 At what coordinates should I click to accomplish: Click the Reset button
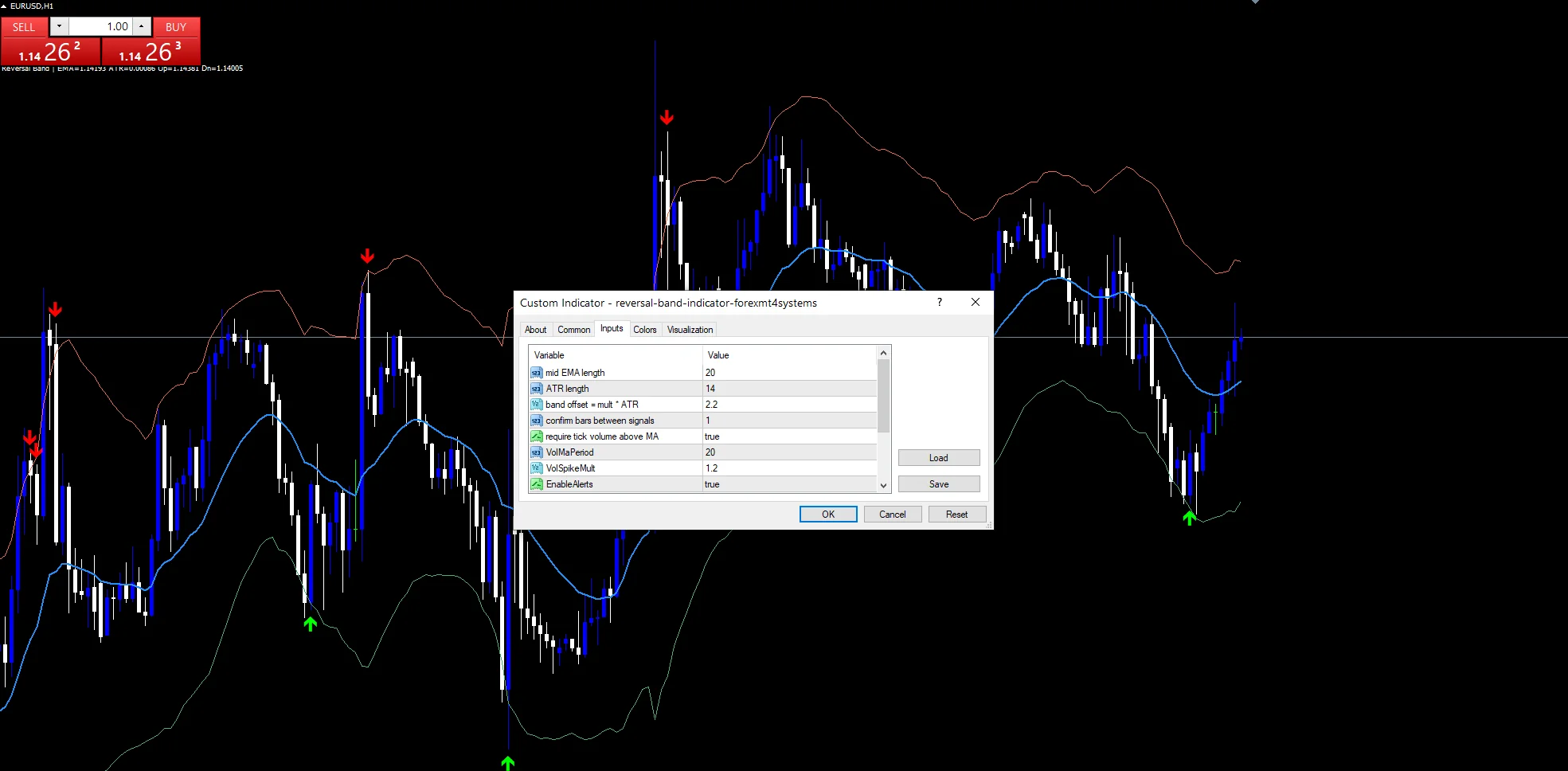point(957,515)
